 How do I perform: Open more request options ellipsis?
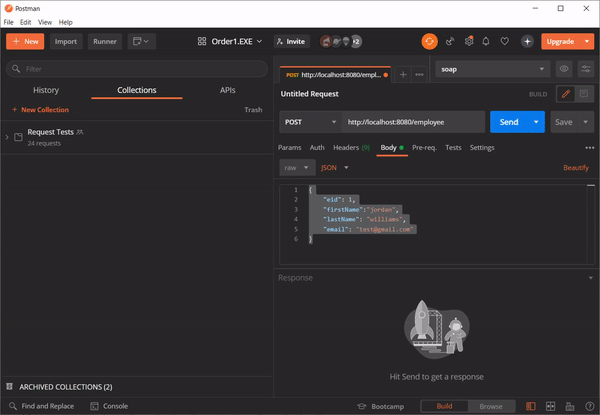coord(590,148)
